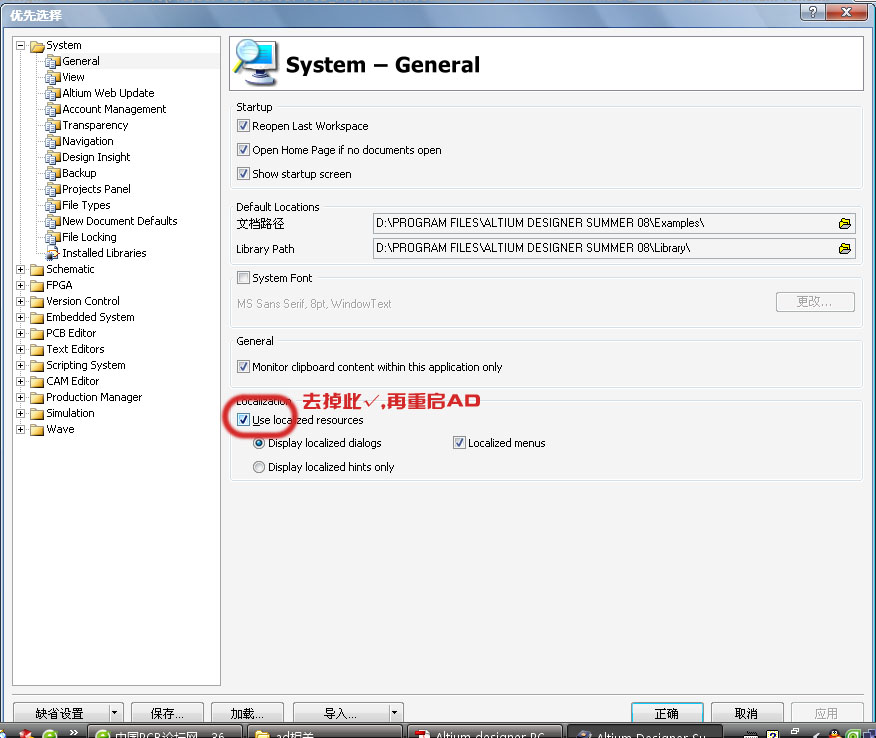Expand the Version Control node
876x738 pixels.
pyautogui.click(x=21, y=302)
